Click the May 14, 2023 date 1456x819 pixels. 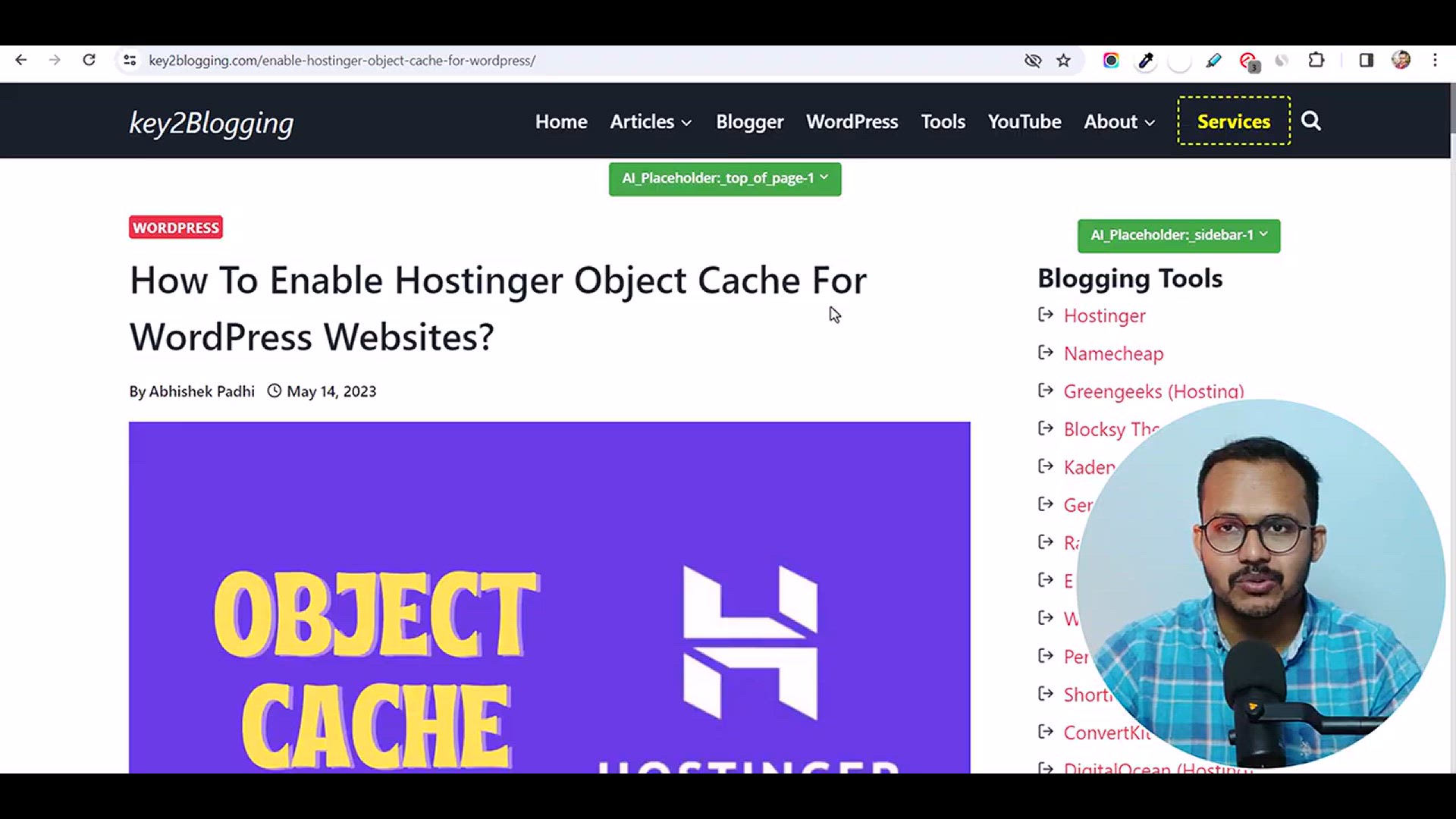pyautogui.click(x=331, y=391)
